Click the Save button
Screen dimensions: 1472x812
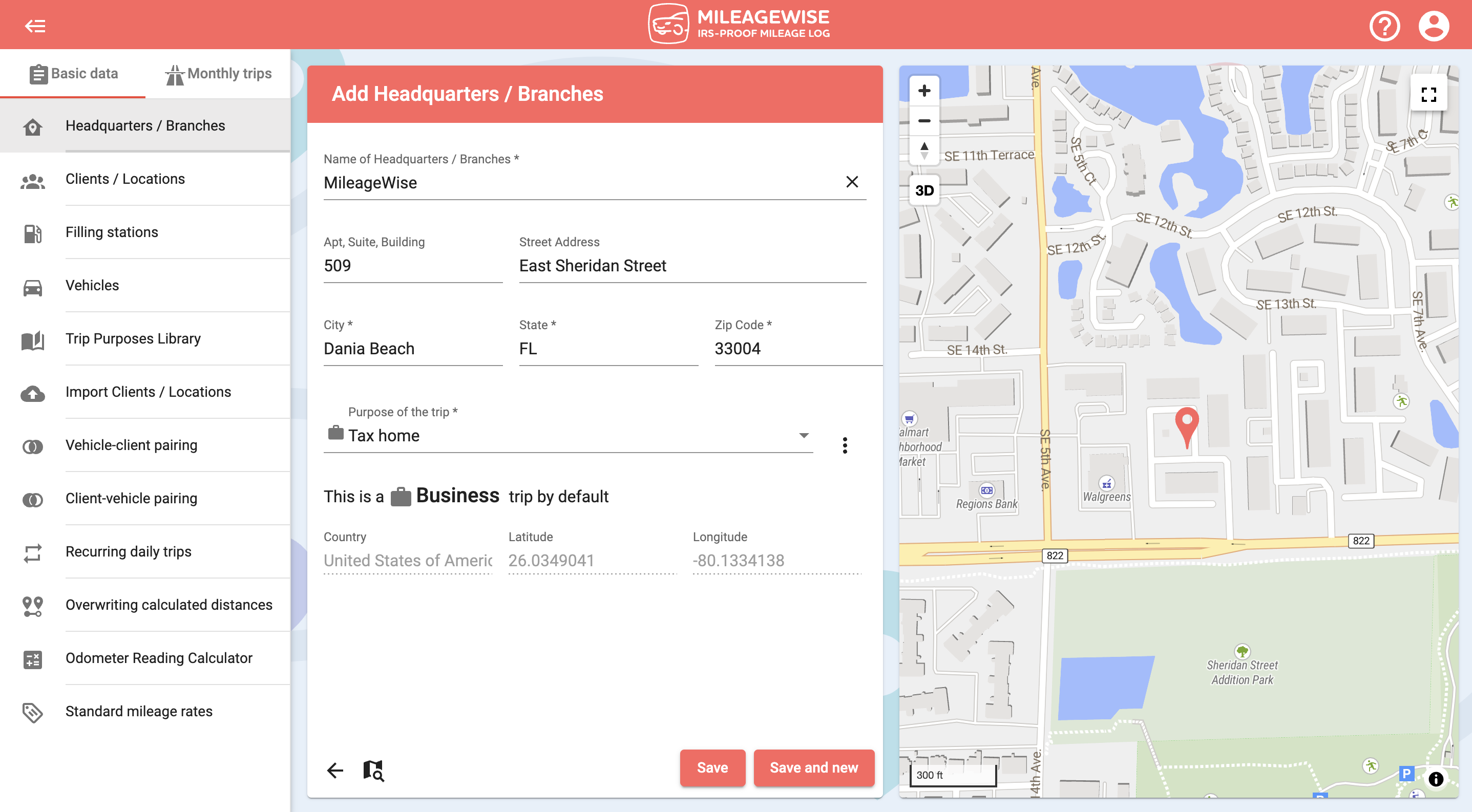(712, 767)
